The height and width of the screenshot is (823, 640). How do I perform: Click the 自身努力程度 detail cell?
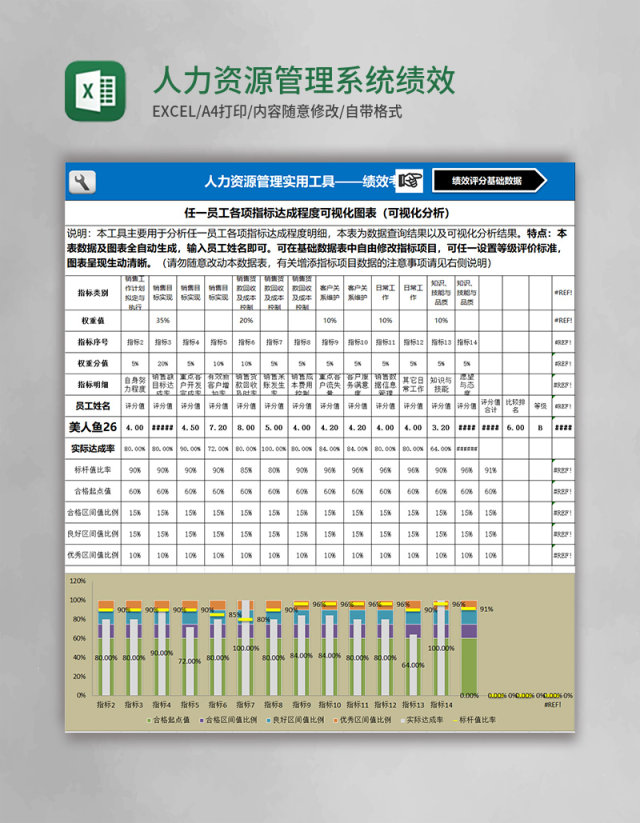point(135,385)
